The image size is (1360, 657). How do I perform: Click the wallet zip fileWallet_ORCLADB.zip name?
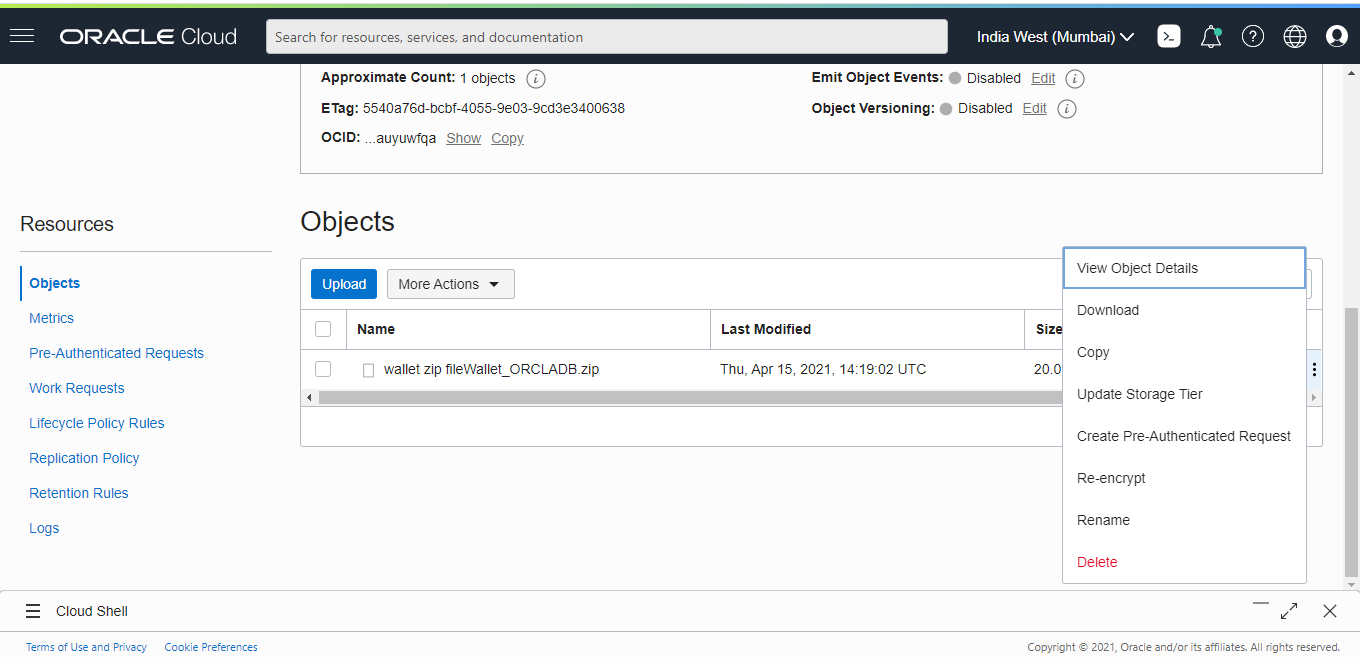click(492, 369)
